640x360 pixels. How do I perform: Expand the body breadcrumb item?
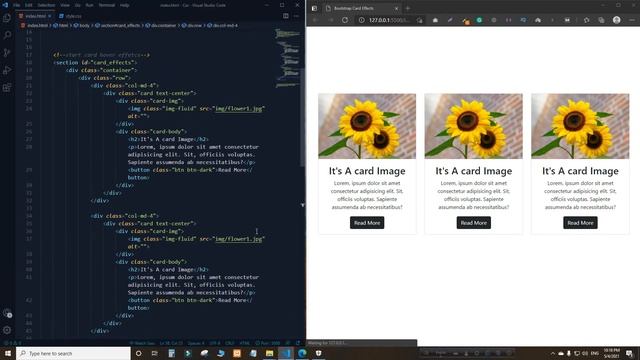pyautogui.click(x=82, y=25)
